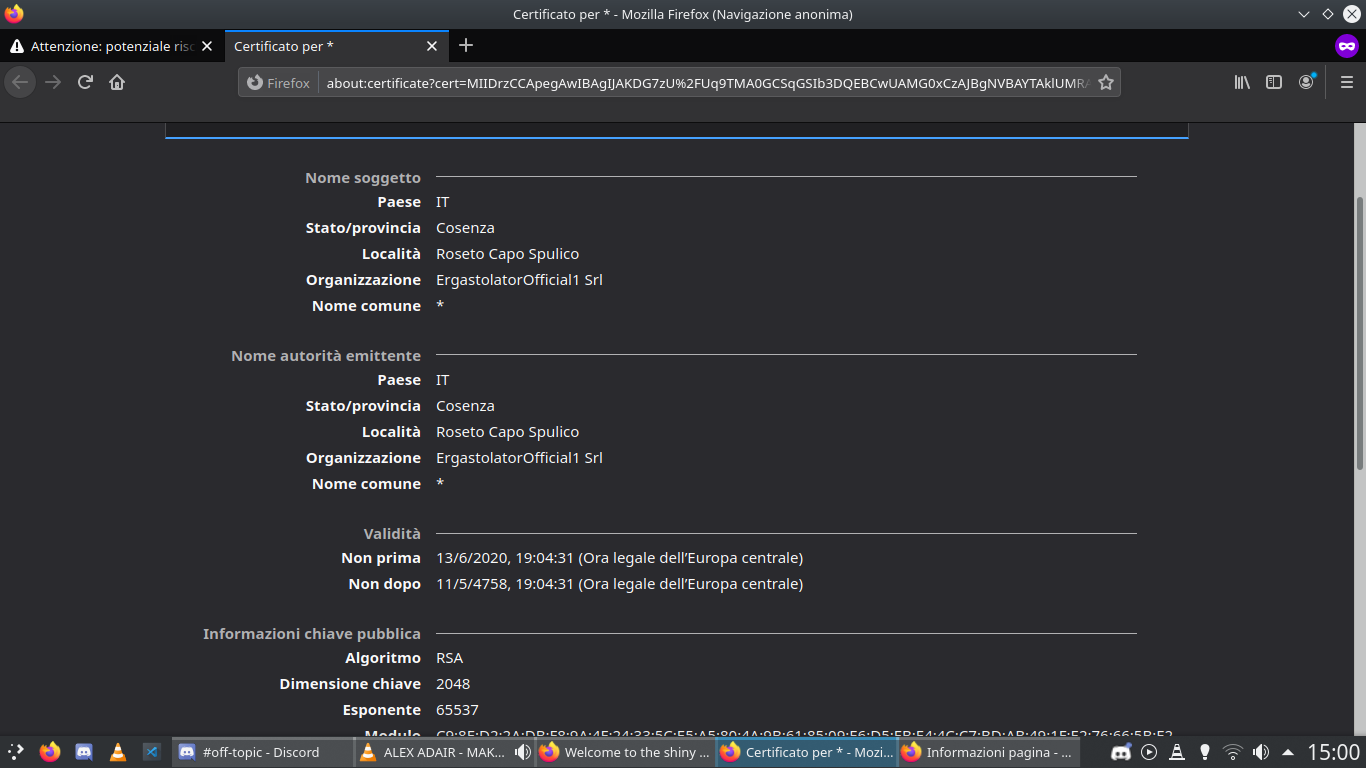Click the VLC cone tray icon

(x=1177, y=752)
